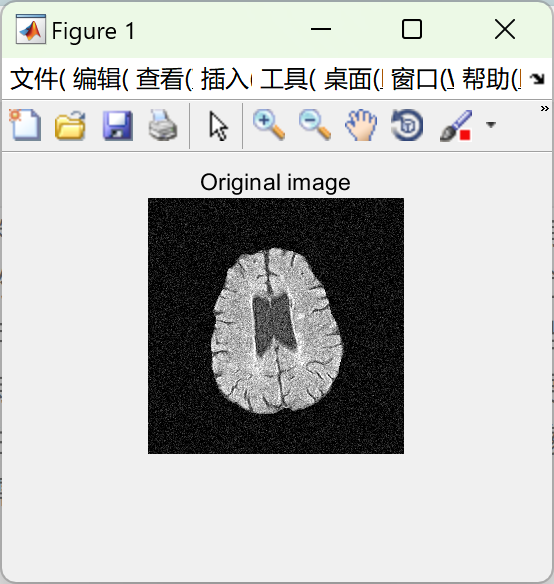Click the MATLAB logo in the title bar
The height and width of the screenshot is (584, 554).
point(31,29)
